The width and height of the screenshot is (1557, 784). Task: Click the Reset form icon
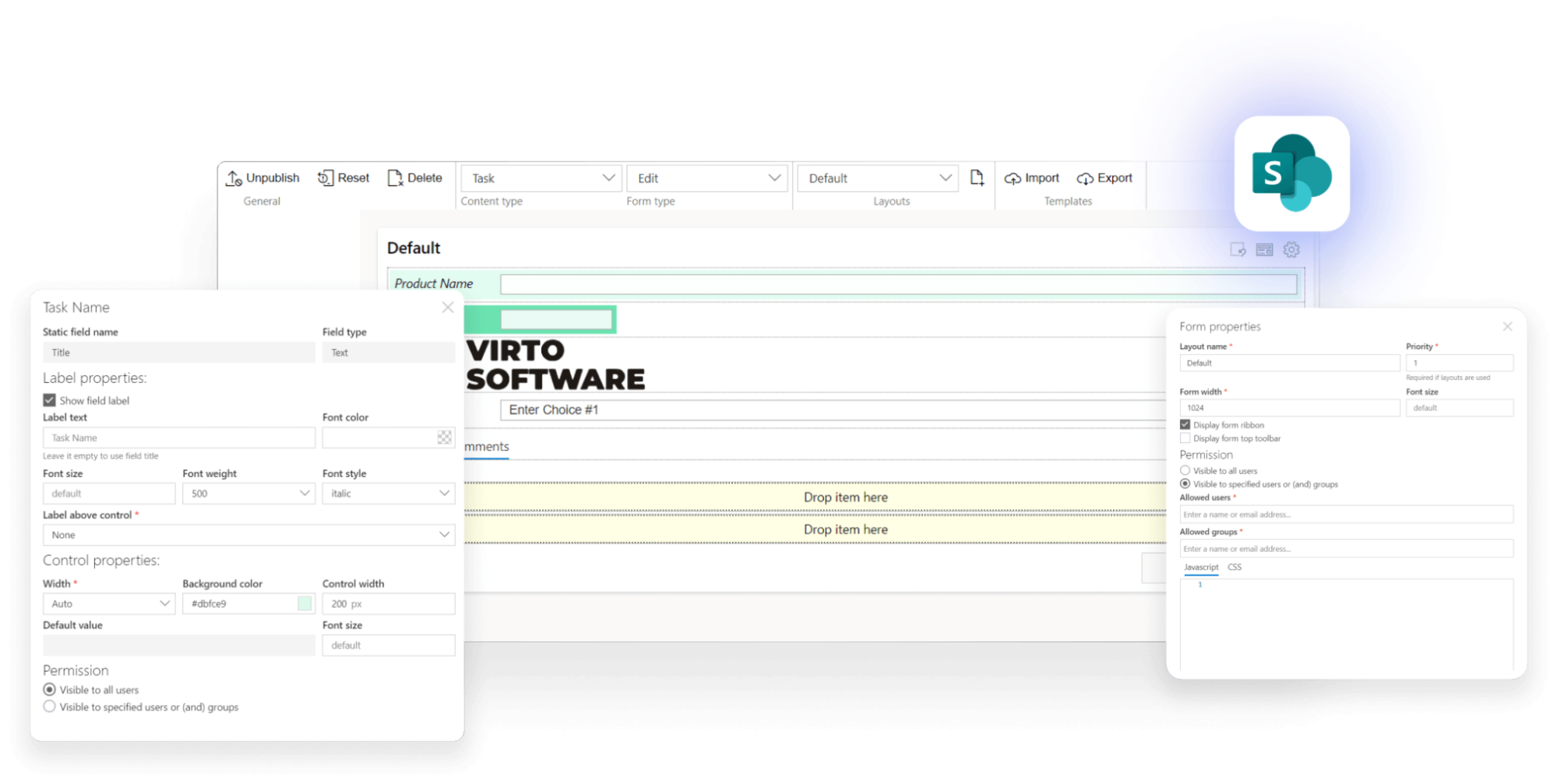point(325,178)
